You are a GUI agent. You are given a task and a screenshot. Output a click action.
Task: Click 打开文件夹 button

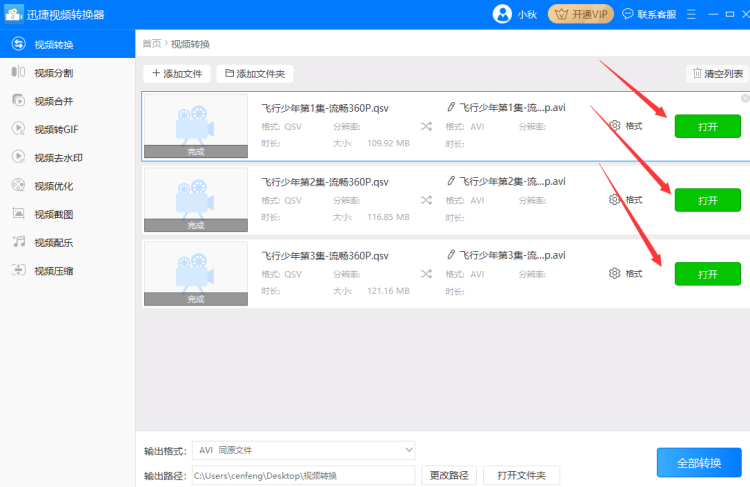[521, 476]
